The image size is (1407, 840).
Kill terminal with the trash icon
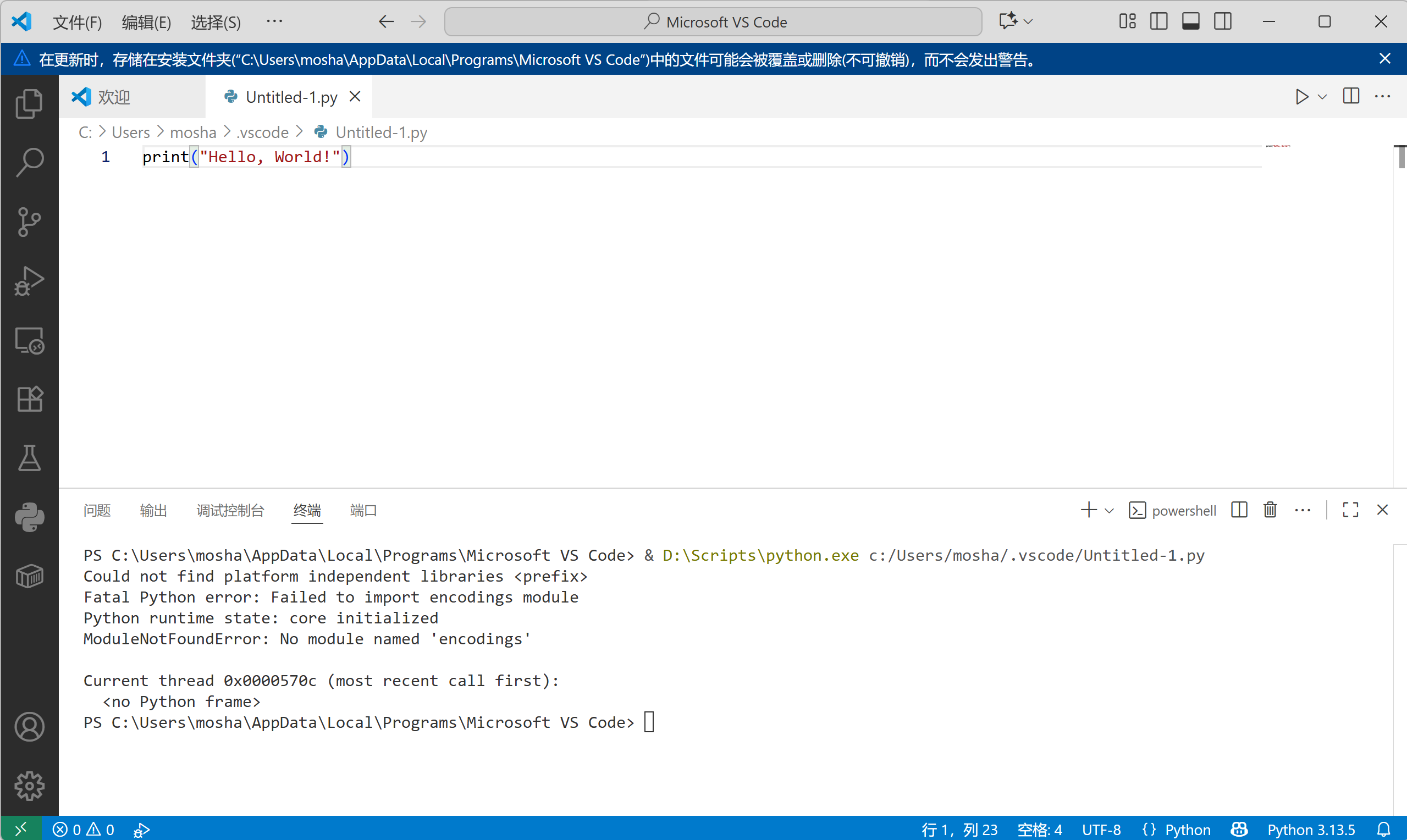tap(1270, 510)
